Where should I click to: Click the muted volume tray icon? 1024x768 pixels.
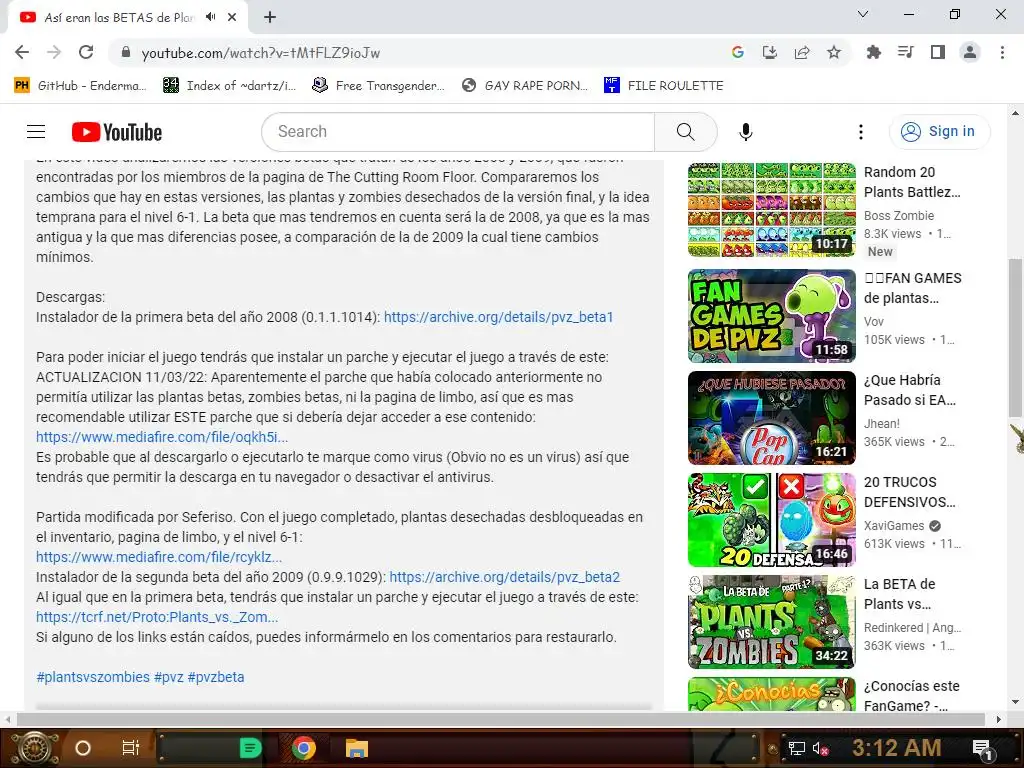pyautogui.click(x=820, y=748)
